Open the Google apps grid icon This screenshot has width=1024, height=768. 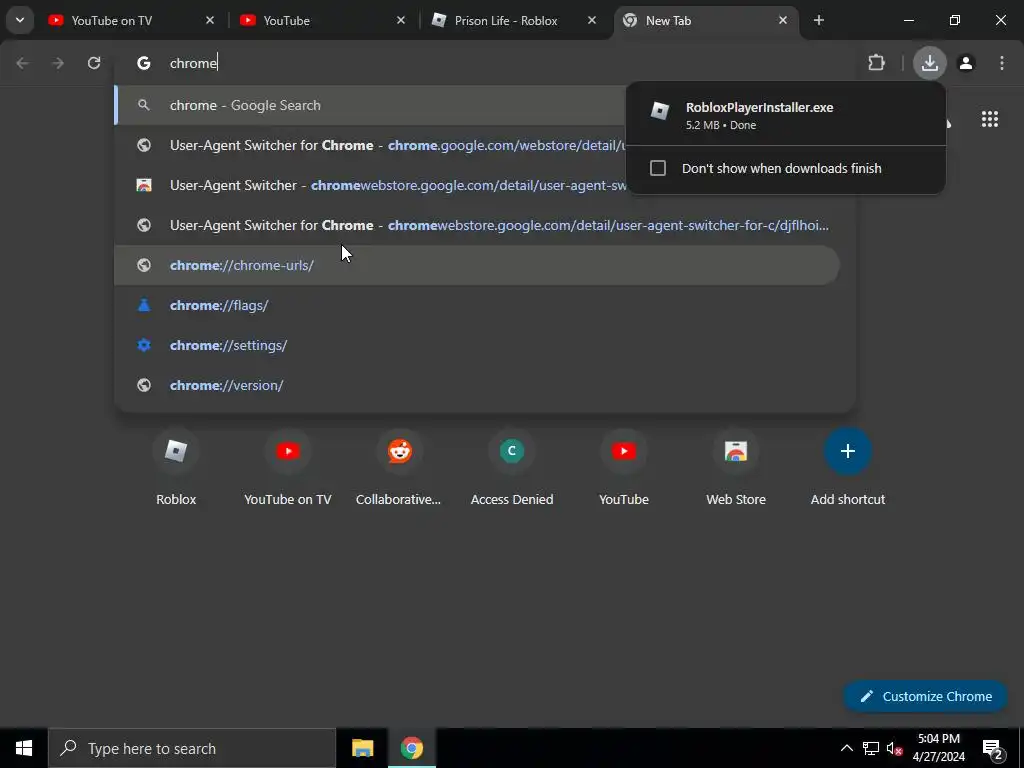click(989, 119)
